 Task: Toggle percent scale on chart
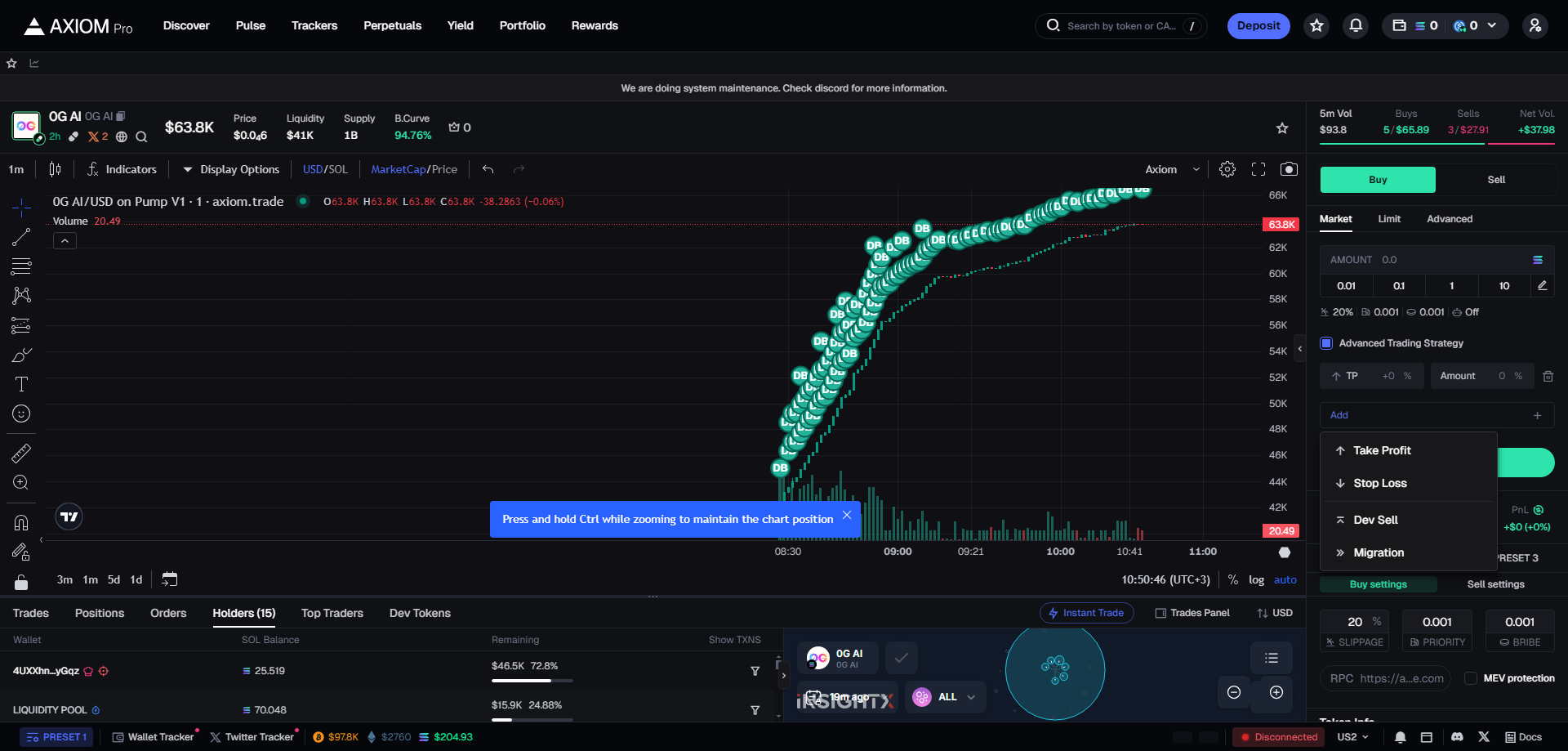click(1233, 579)
